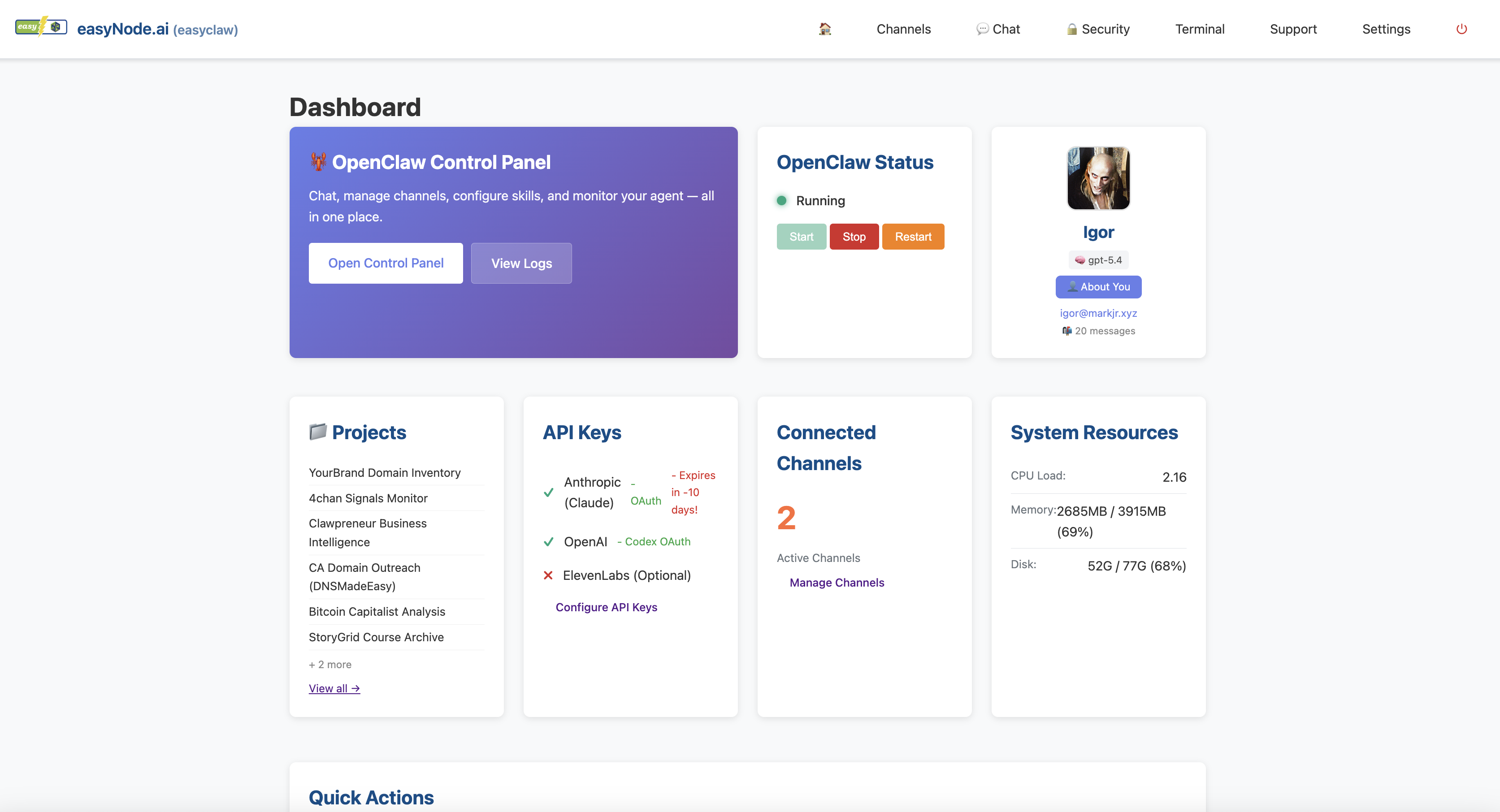Screen dimensions: 1500x812
Task: Click the Anthropic (Claude) key label
Action: (592, 492)
